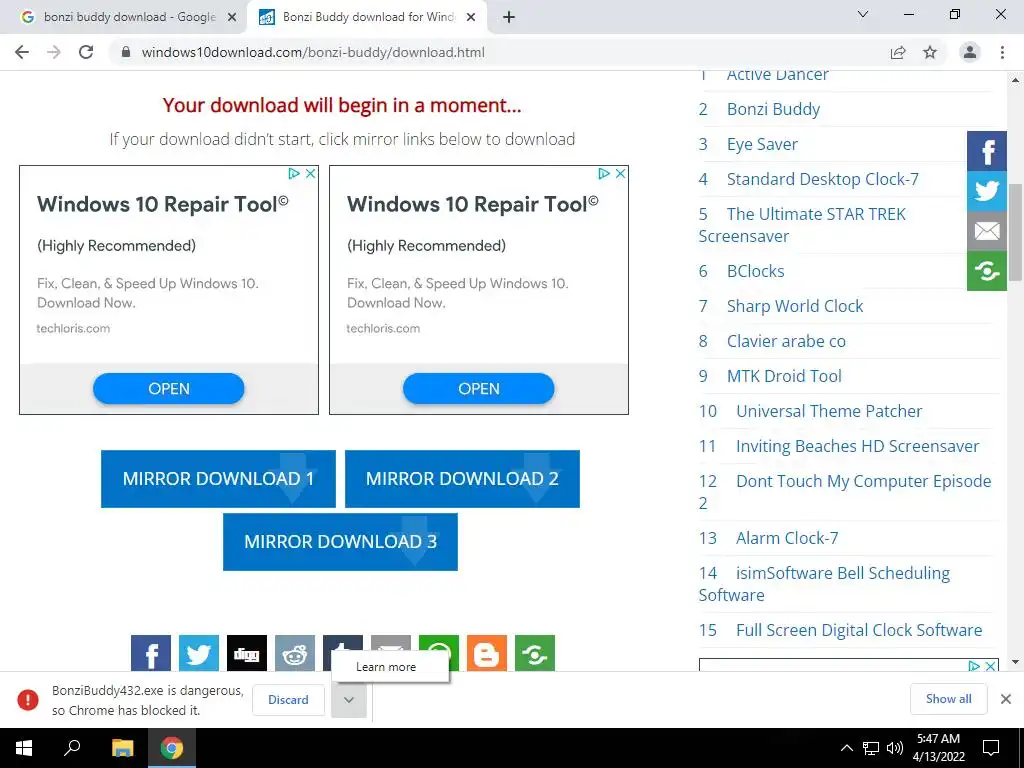
Task: Open Full Screen Digital Clock Software link
Action: click(x=859, y=630)
